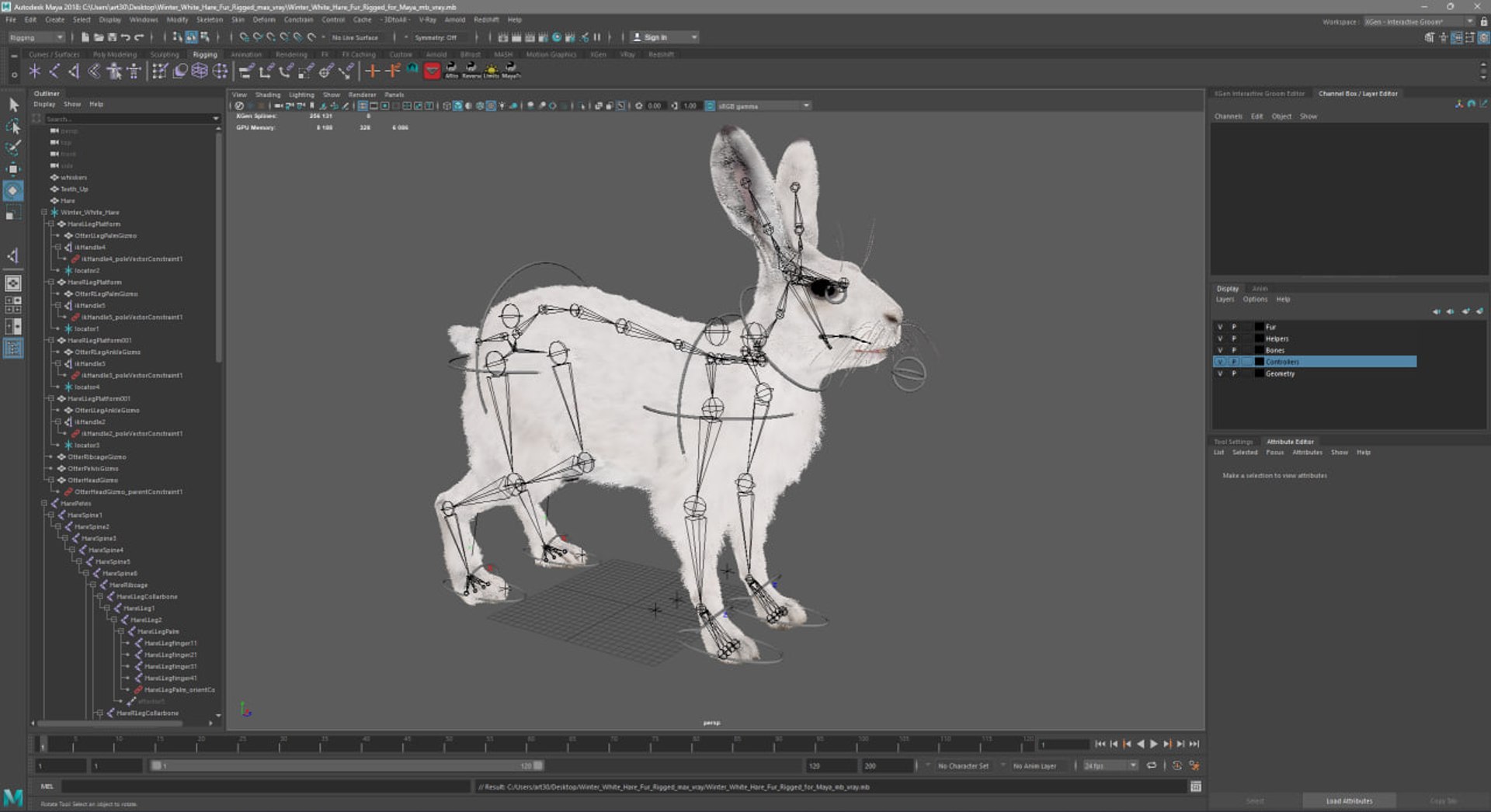Click the Create IK Handle shelf icon
Image resolution: width=1491 pixels, height=812 pixels.
click(75, 71)
